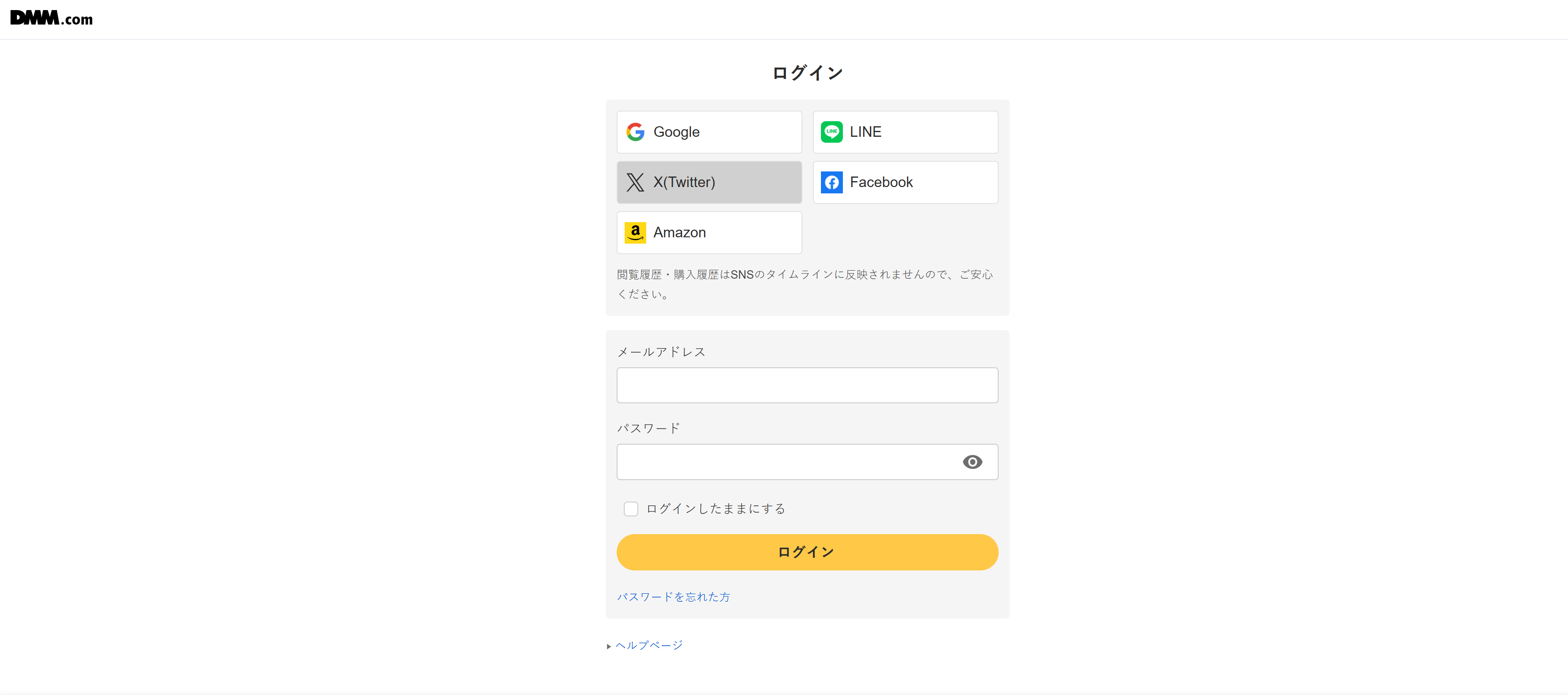Click the DMM.com logo
The image size is (1568, 695).
(52, 18)
